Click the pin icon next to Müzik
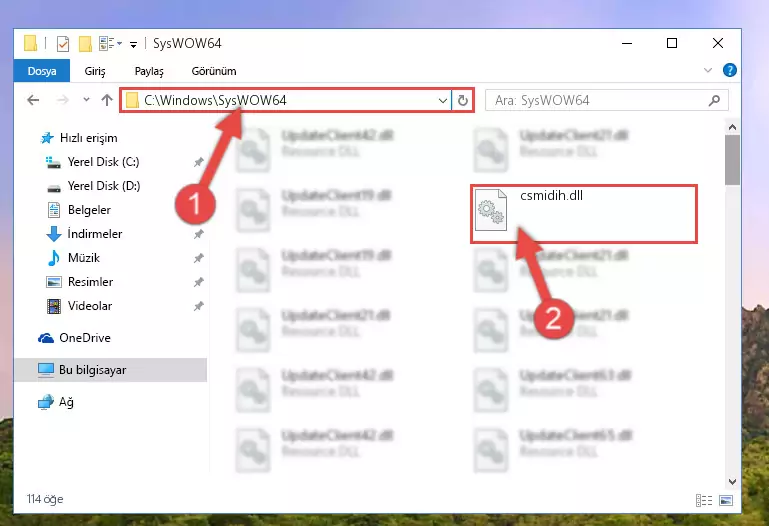The image size is (769, 526). pos(198,258)
